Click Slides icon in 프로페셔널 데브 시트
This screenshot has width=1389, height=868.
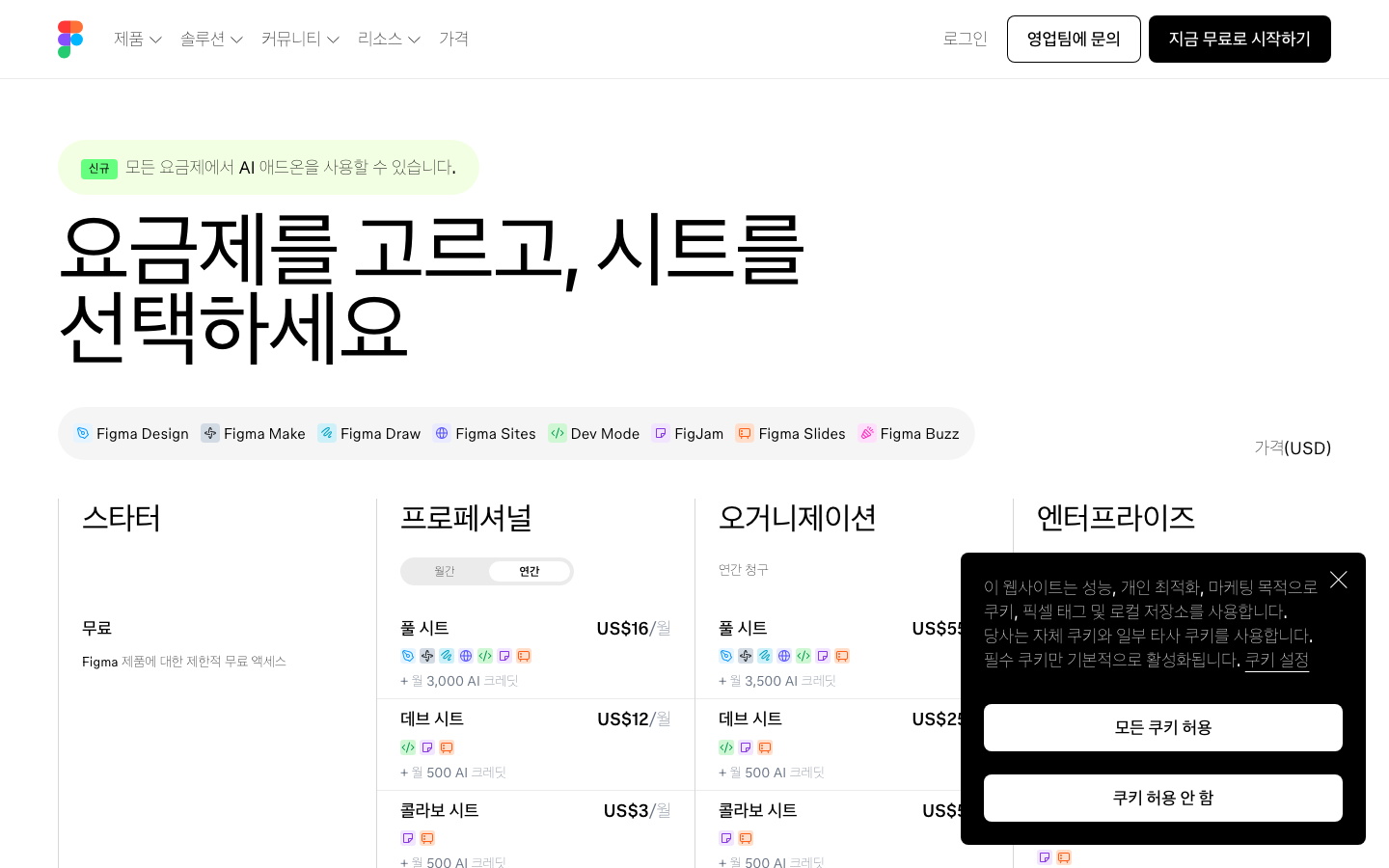pyautogui.click(x=447, y=747)
